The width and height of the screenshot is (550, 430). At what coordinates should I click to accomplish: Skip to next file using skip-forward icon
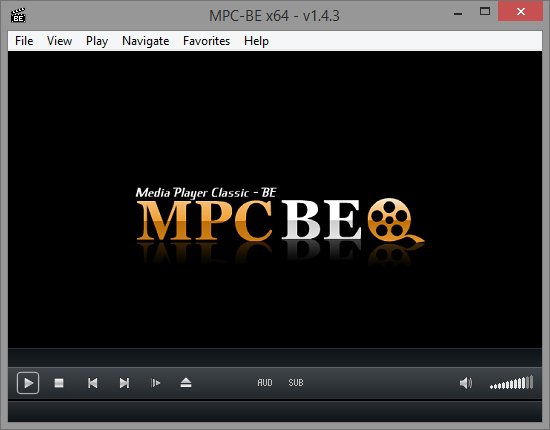click(124, 383)
